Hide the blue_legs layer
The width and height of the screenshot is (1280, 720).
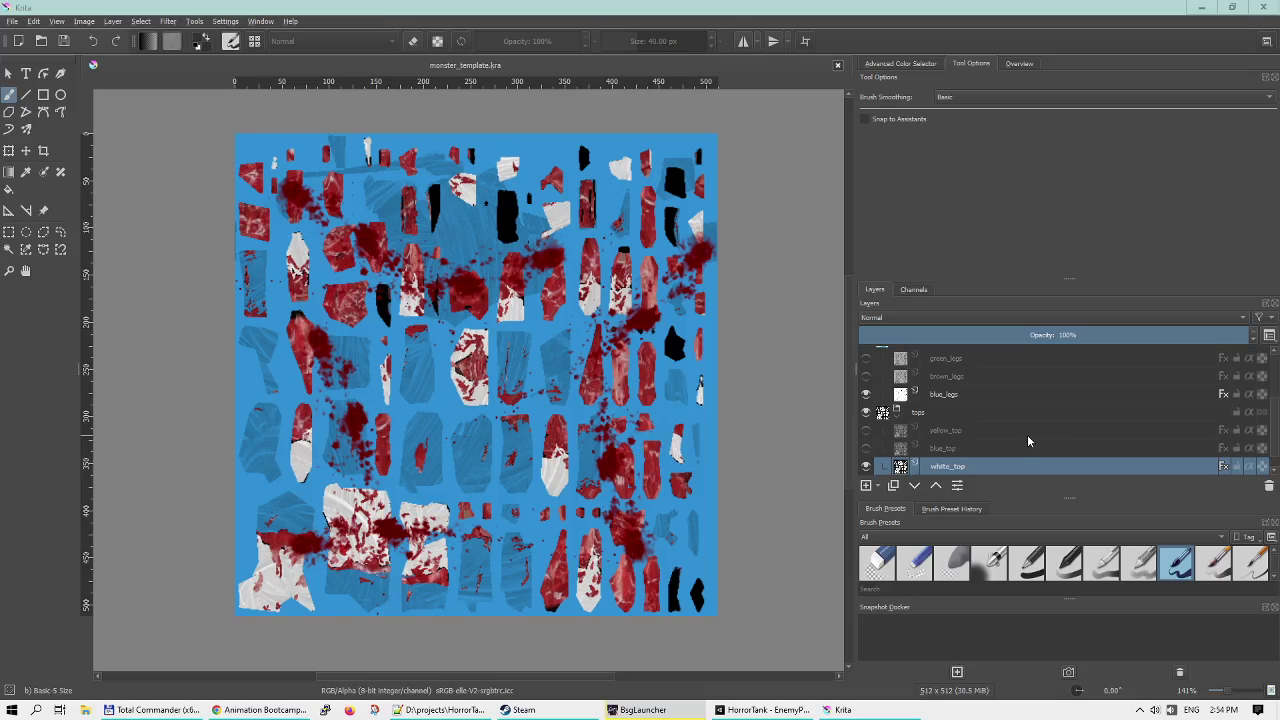point(866,395)
